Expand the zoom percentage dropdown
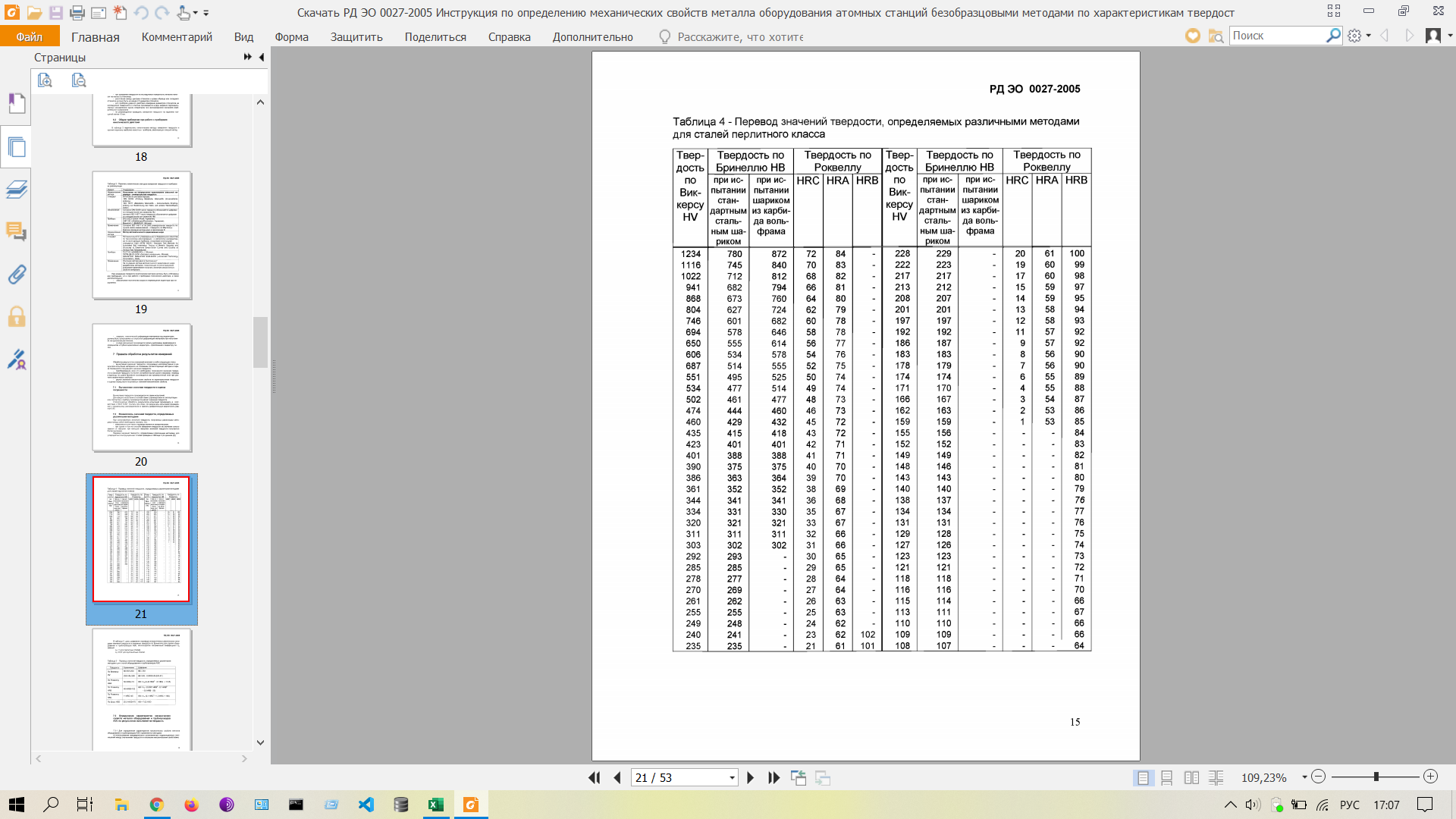The width and height of the screenshot is (1456, 819). pos(1304,777)
